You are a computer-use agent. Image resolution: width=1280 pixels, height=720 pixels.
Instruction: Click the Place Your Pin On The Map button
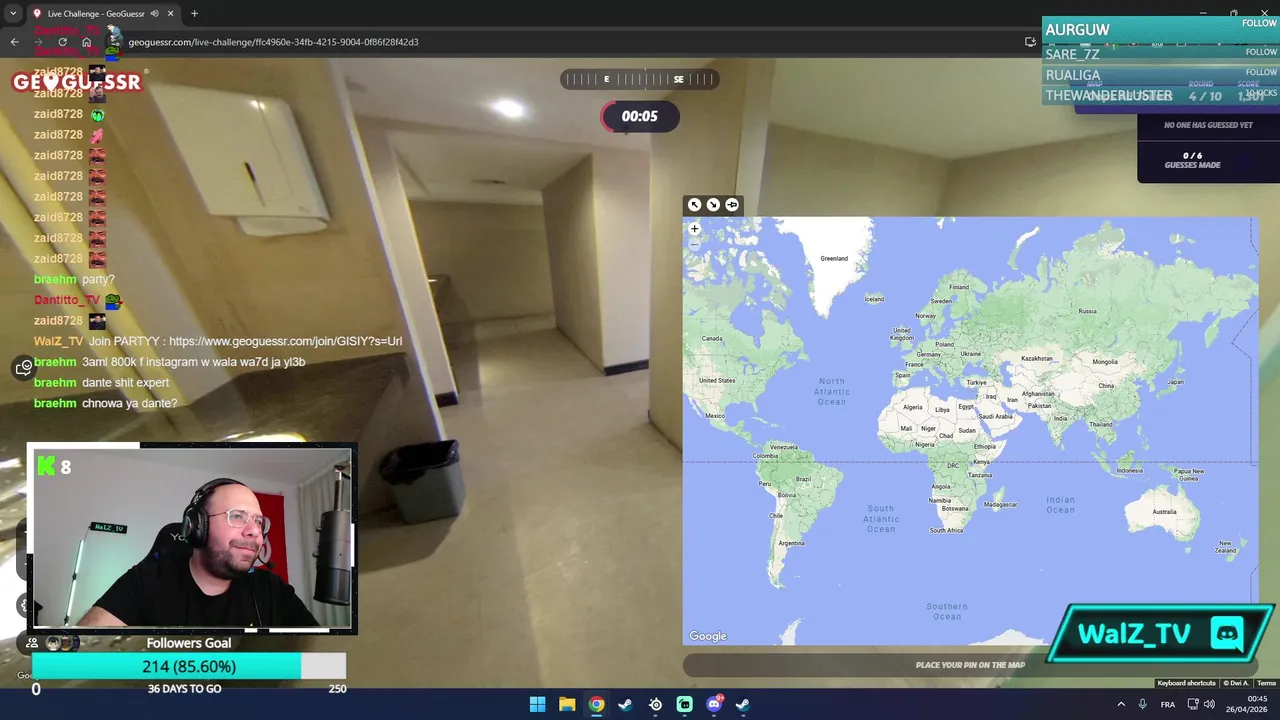[970, 665]
